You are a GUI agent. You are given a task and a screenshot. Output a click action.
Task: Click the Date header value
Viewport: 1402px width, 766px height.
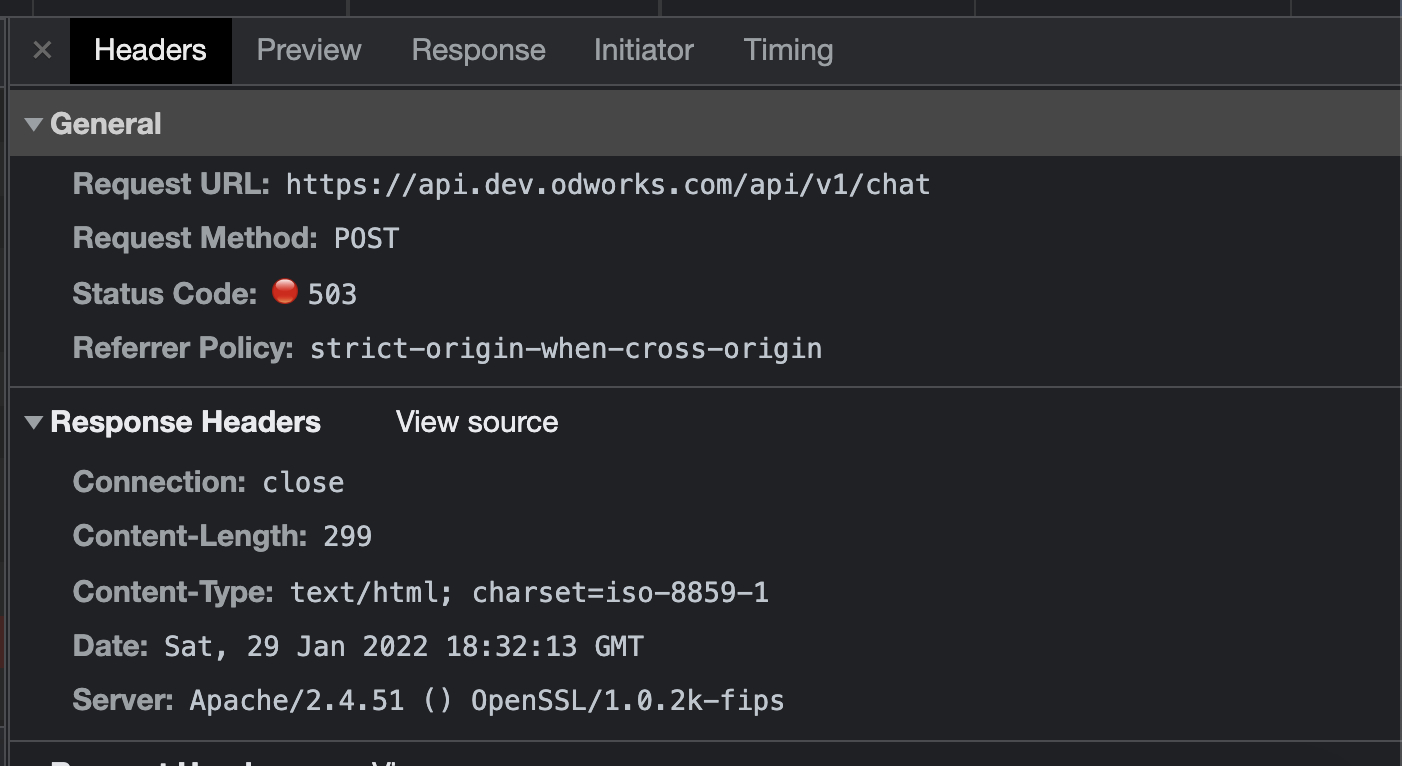[403, 647]
